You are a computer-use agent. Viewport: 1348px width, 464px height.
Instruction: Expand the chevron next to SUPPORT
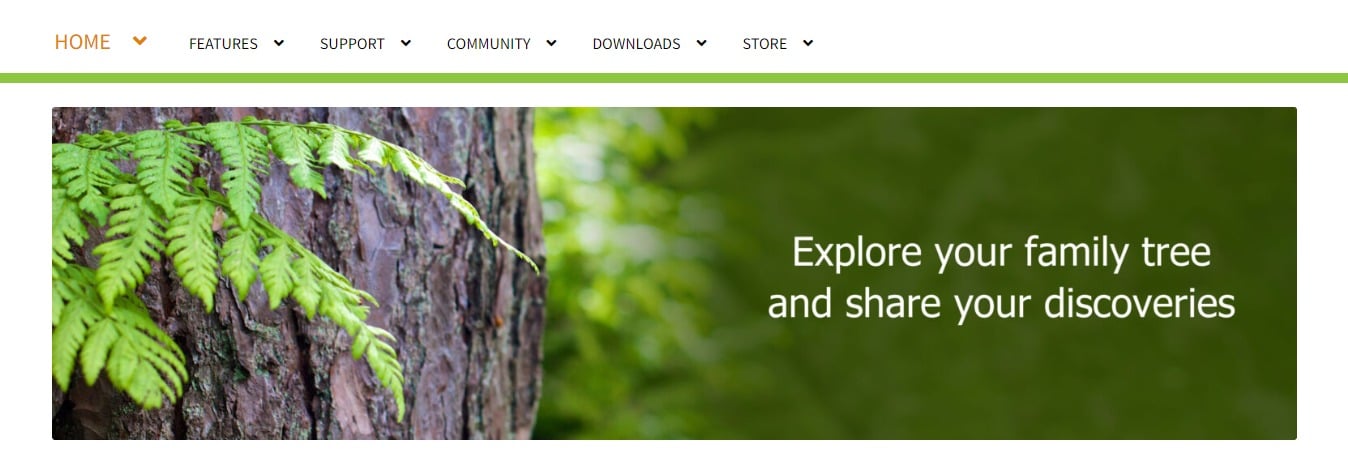[406, 43]
